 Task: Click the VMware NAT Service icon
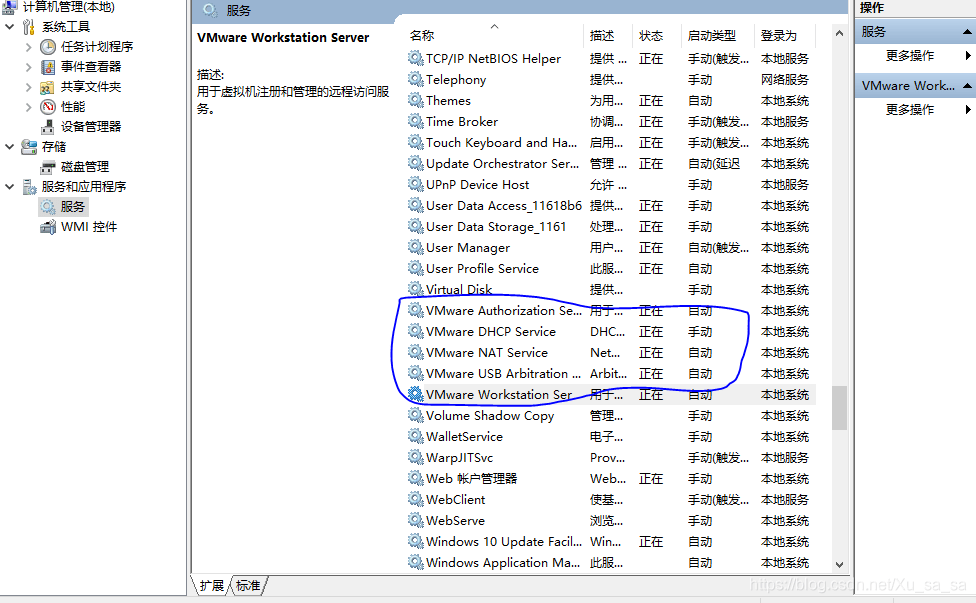point(416,352)
